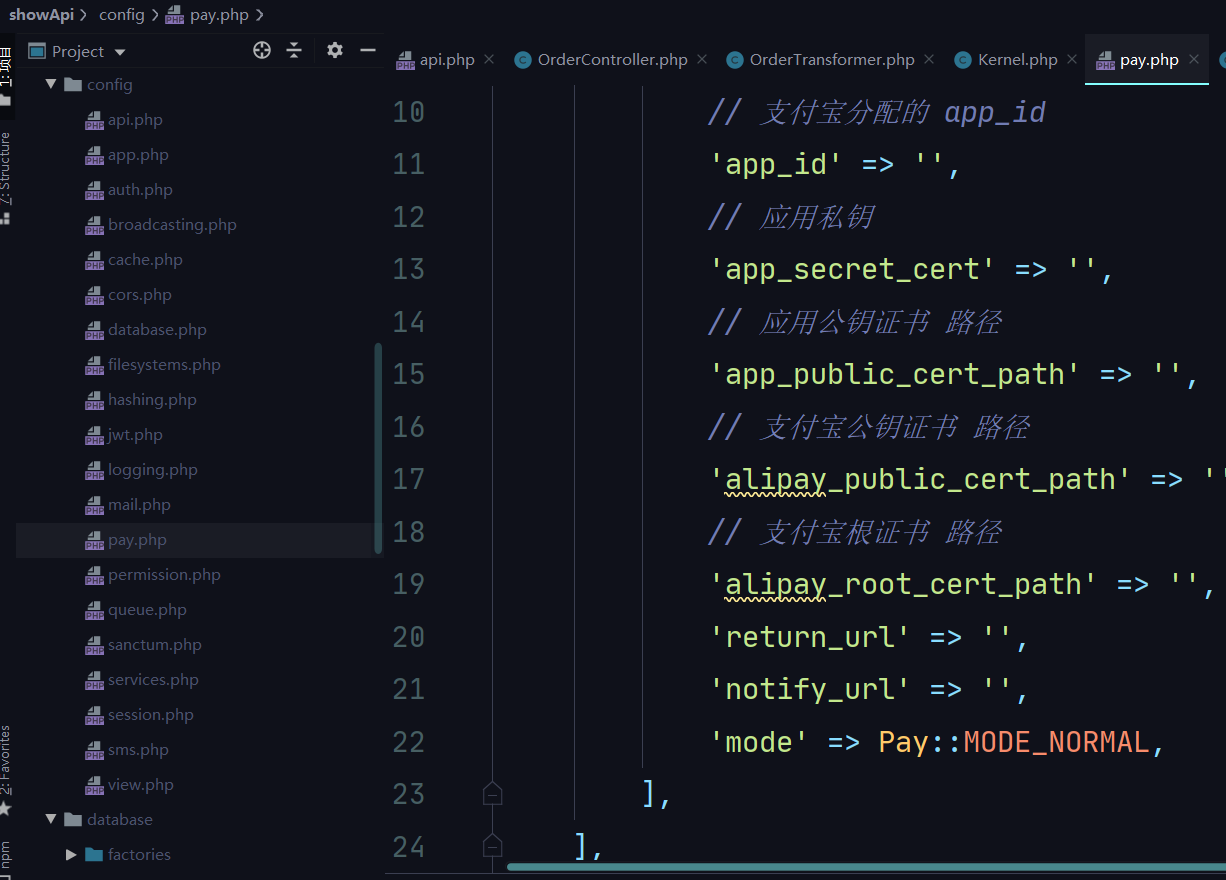Hide the Project panel with minimize icon

click(367, 51)
